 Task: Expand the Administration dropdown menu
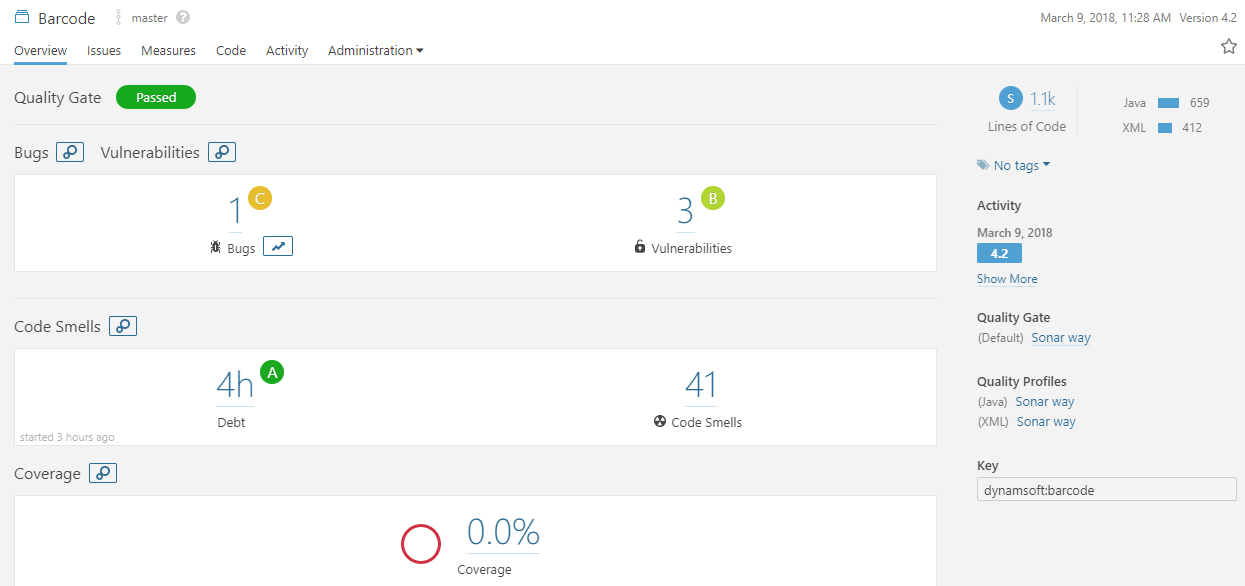click(375, 51)
